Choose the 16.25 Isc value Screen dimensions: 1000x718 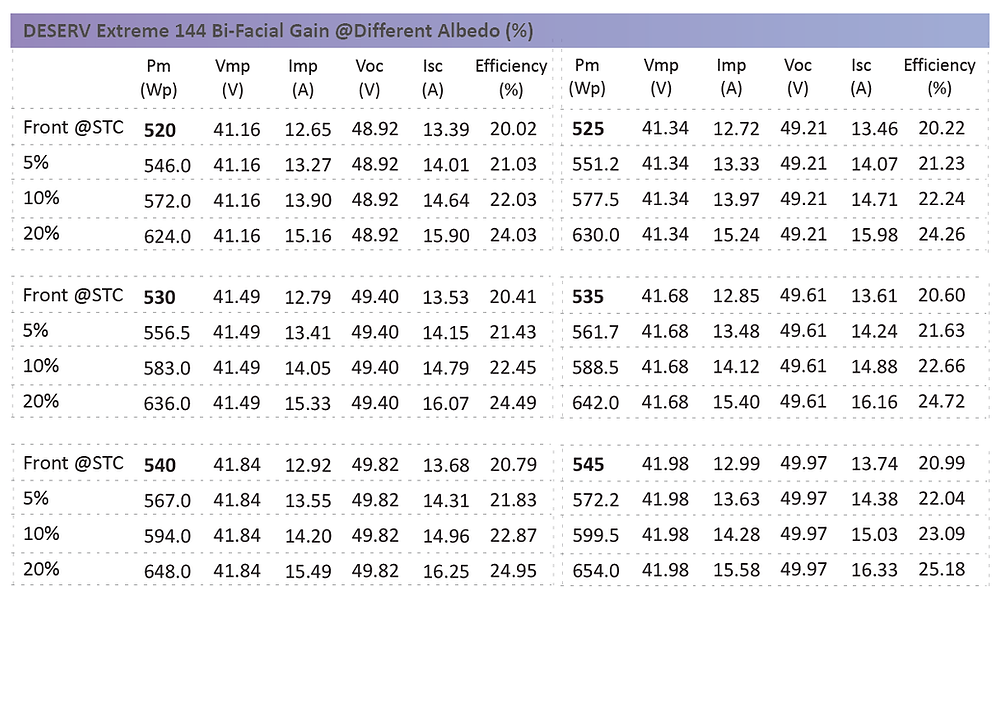click(446, 571)
